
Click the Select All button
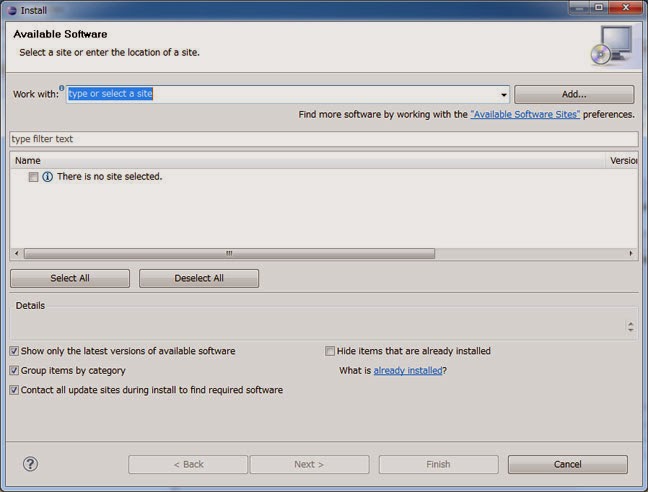pyautogui.click(x=70, y=278)
